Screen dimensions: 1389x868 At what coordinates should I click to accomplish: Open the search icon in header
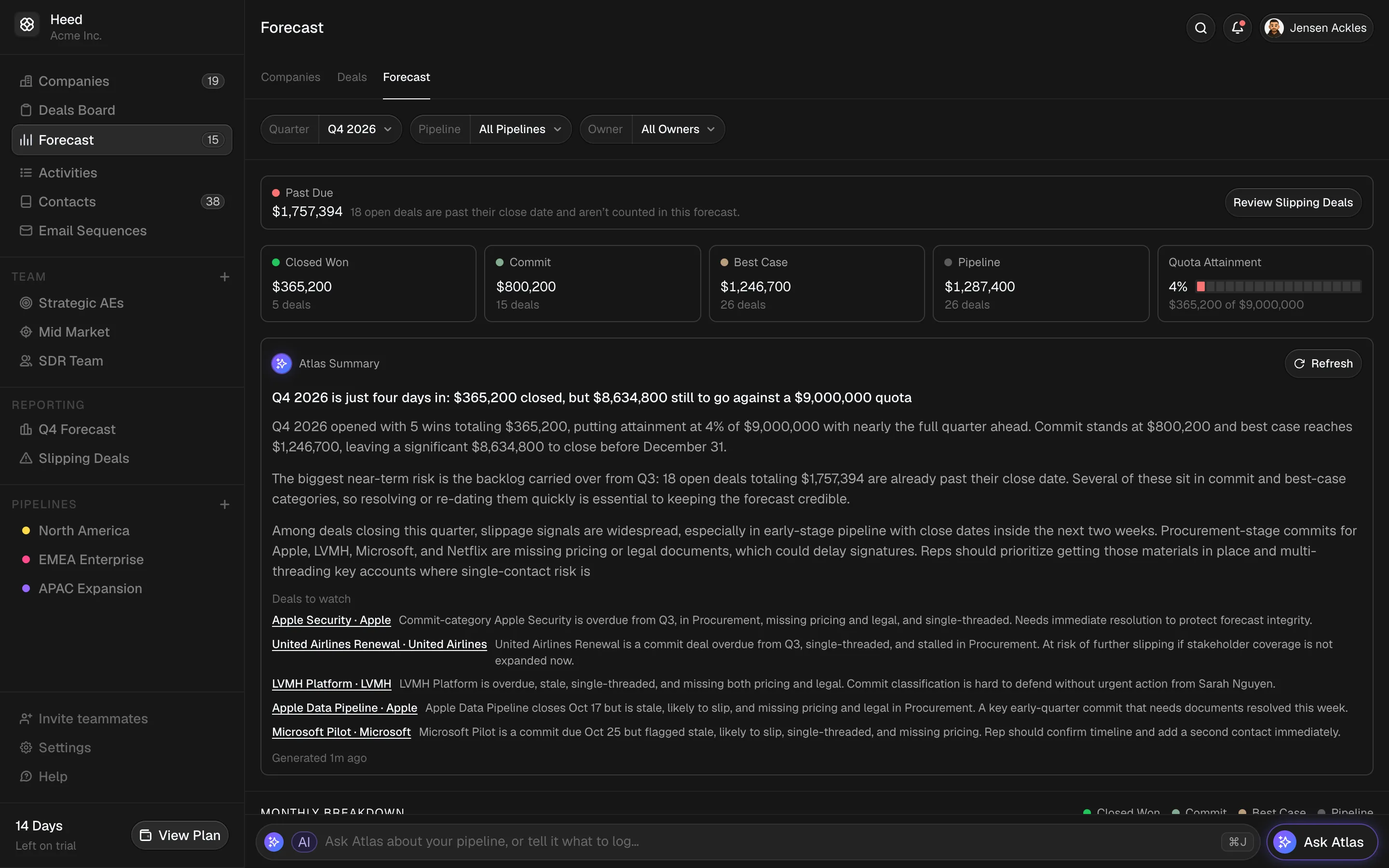pos(1200,27)
